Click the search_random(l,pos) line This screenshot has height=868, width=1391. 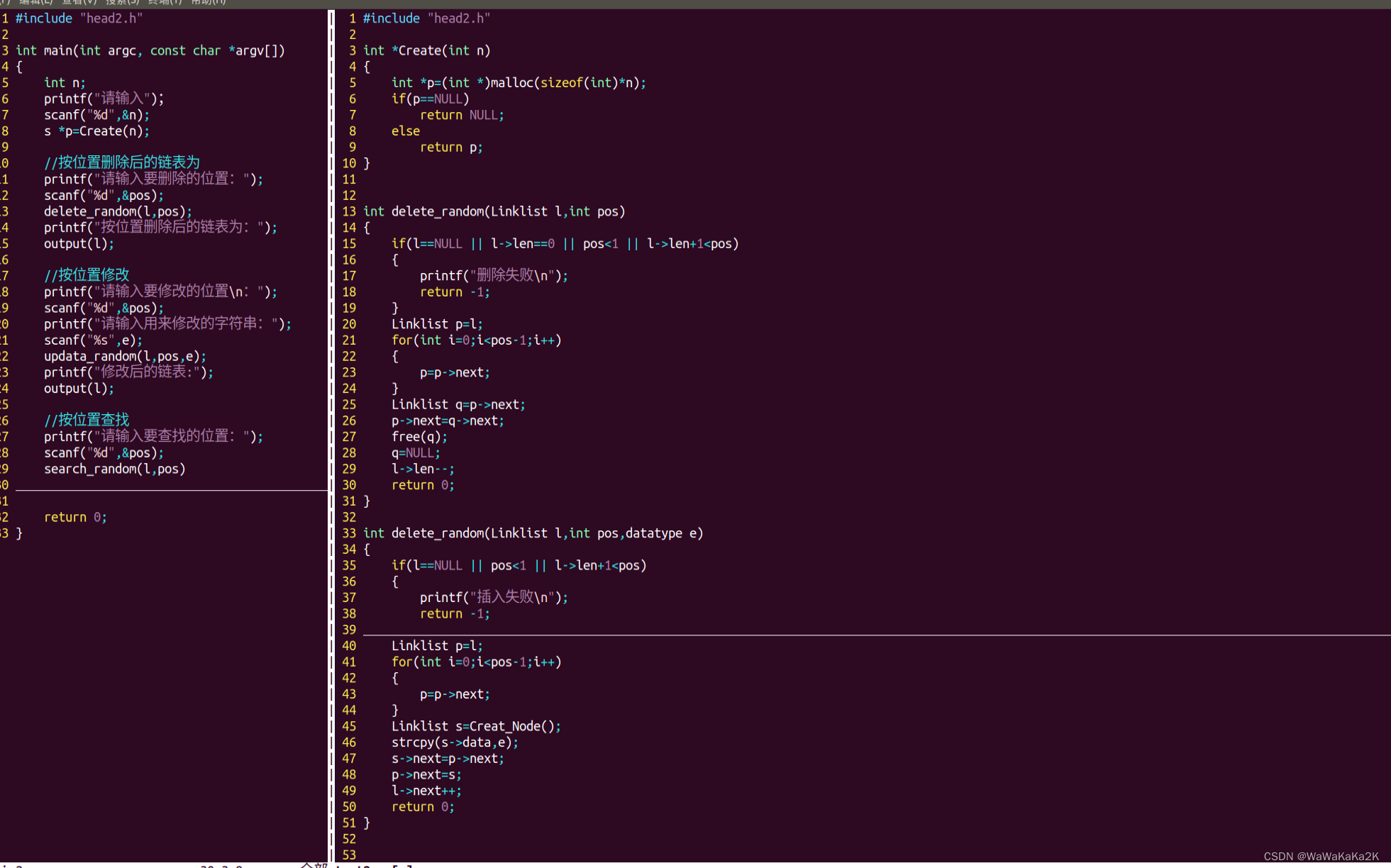point(114,469)
